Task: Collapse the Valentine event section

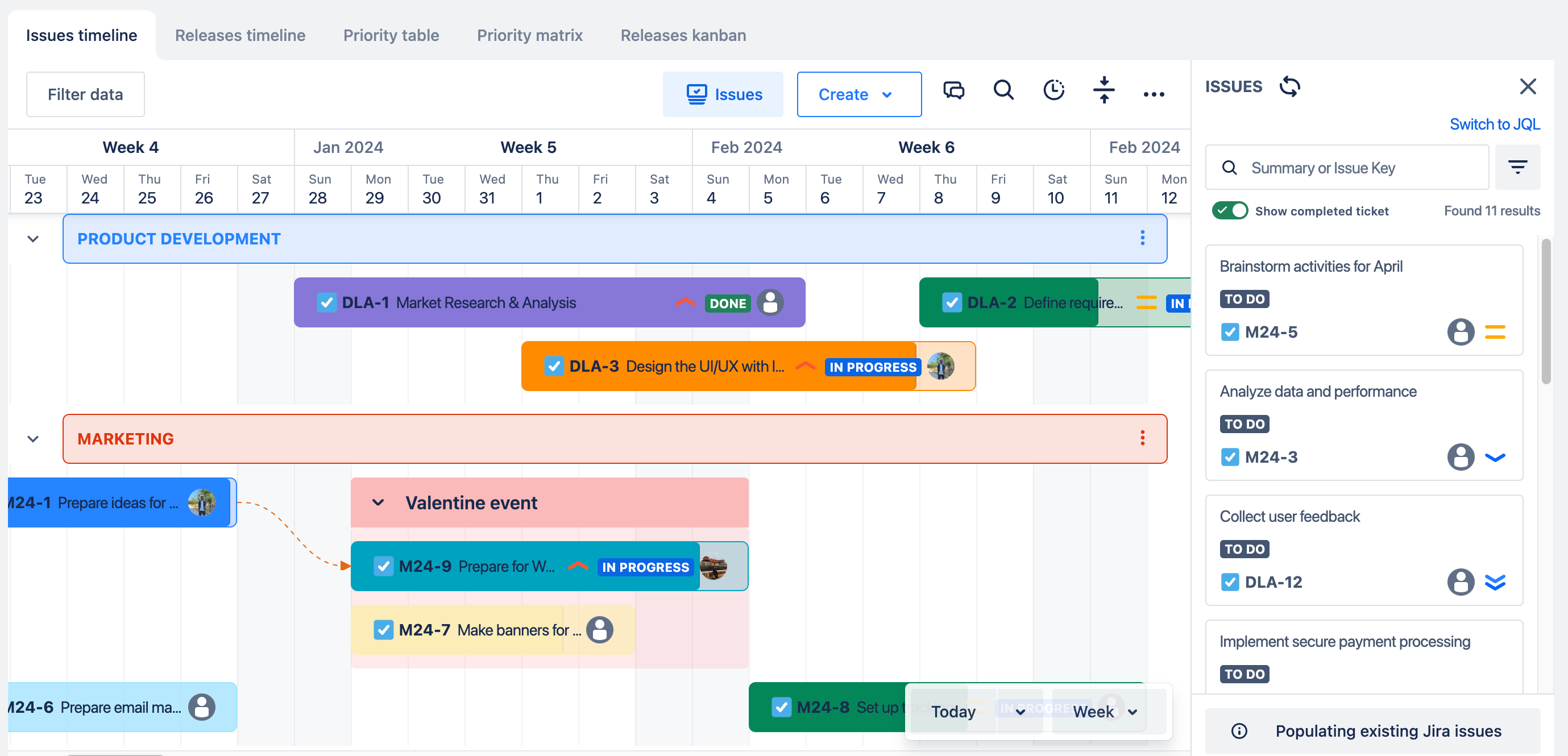Action: click(x=378, y=502)
